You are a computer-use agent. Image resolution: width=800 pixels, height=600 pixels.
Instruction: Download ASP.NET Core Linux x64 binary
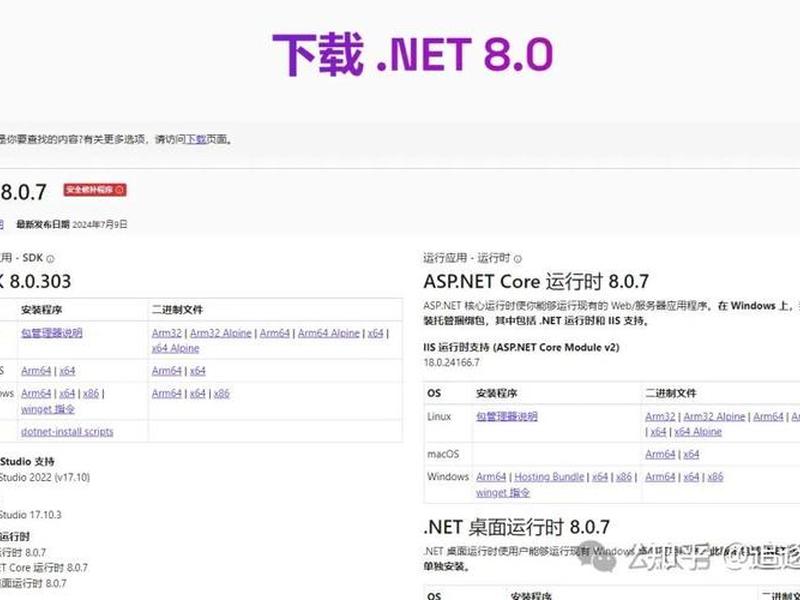click(x=659, y=432)
